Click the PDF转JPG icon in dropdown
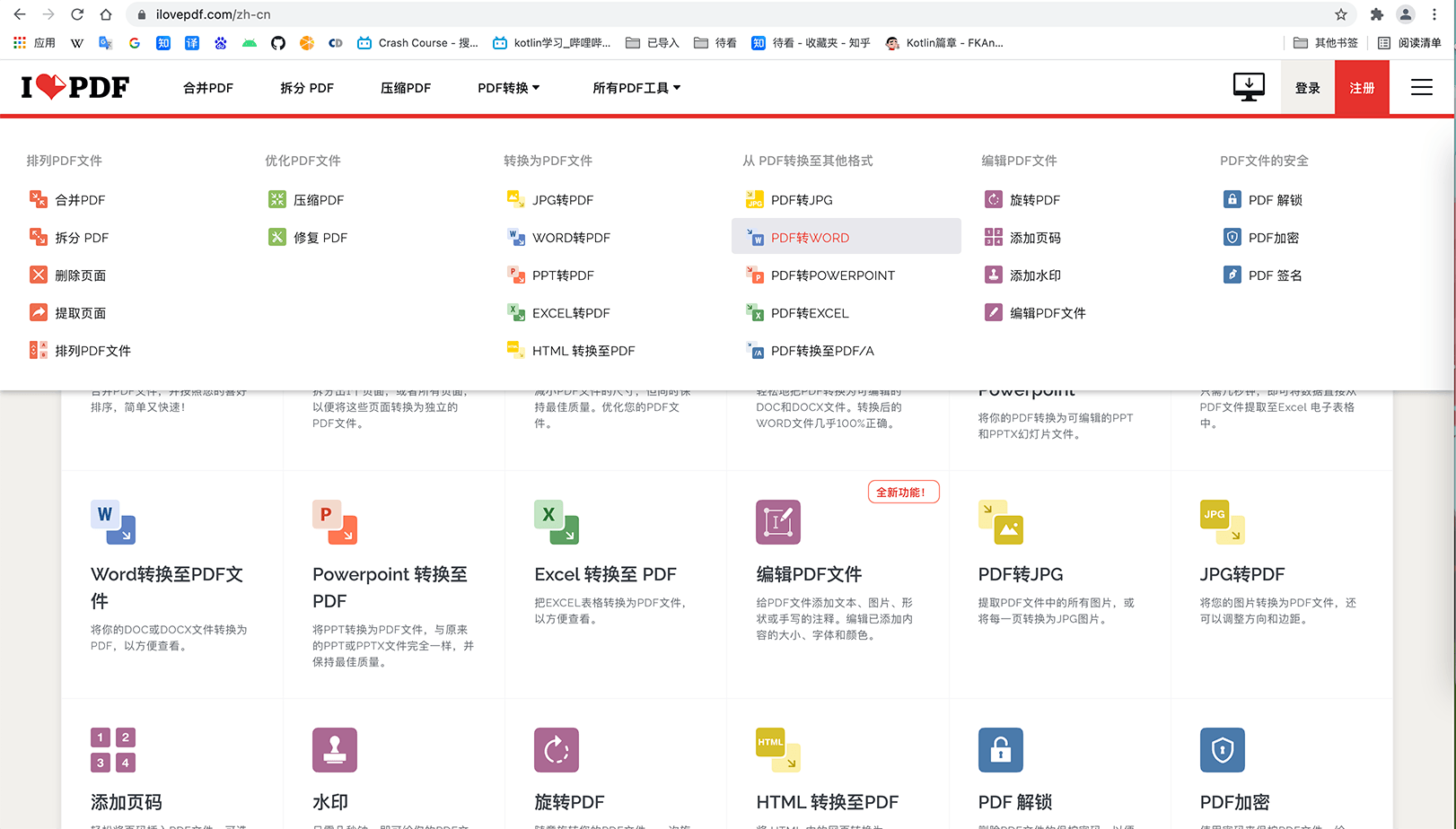The image size is (1456, 829). click(754, 199)
